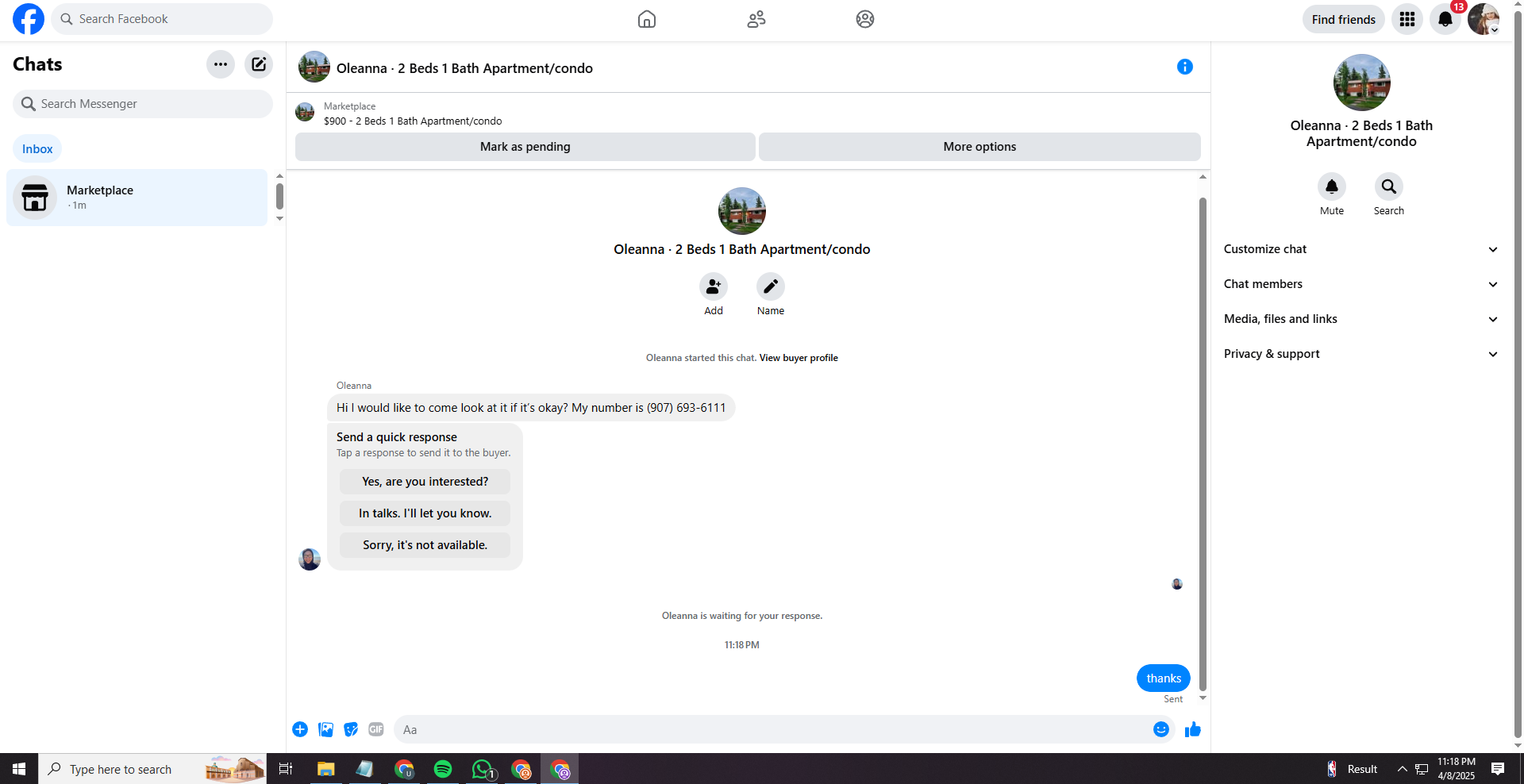Viewport: 1524px width, 784px height.
Task: Open Windows action center notifications
Action: pyautogui.click(x=1498, y=769)
